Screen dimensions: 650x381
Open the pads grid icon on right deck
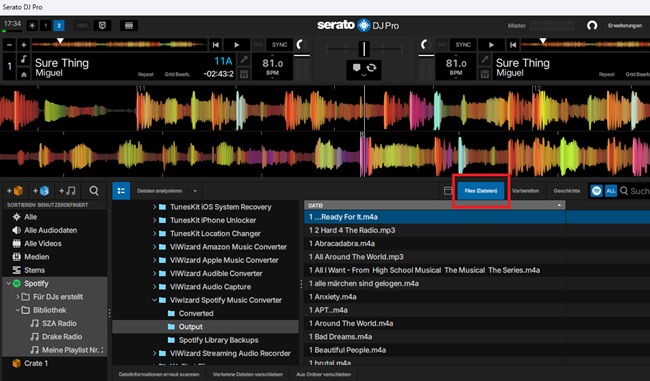[x=484, y=74]
